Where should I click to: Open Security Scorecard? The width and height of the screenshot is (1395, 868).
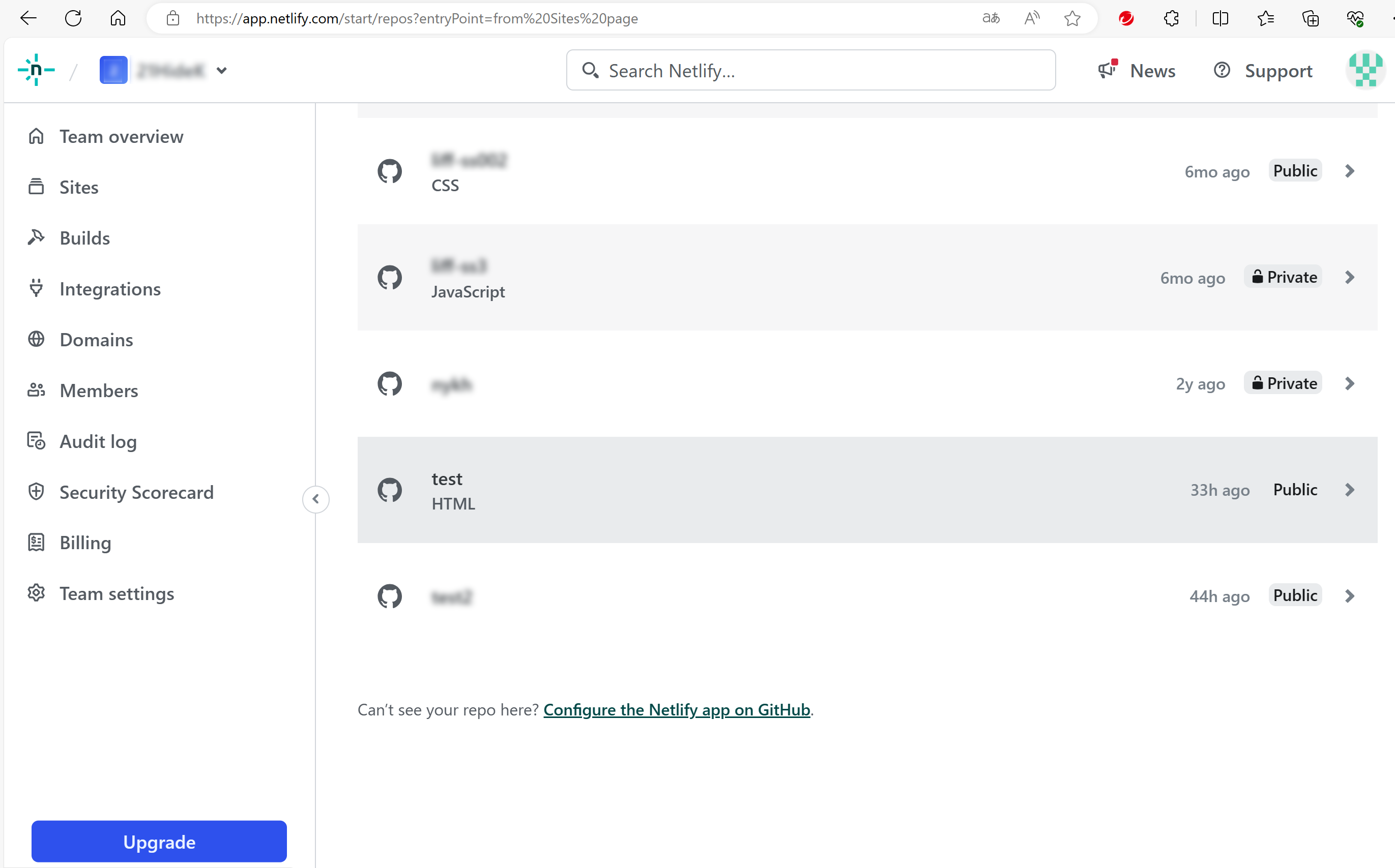tap(136, 492)
